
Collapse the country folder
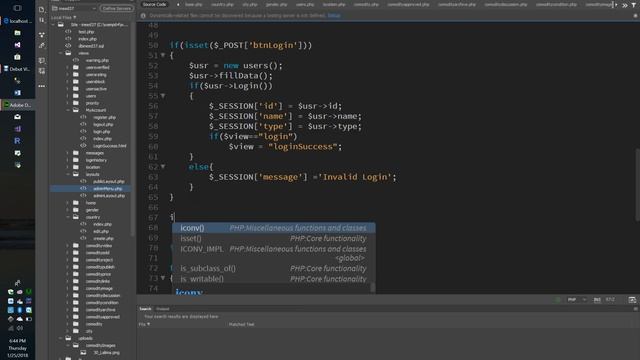[x=68, y=217]
